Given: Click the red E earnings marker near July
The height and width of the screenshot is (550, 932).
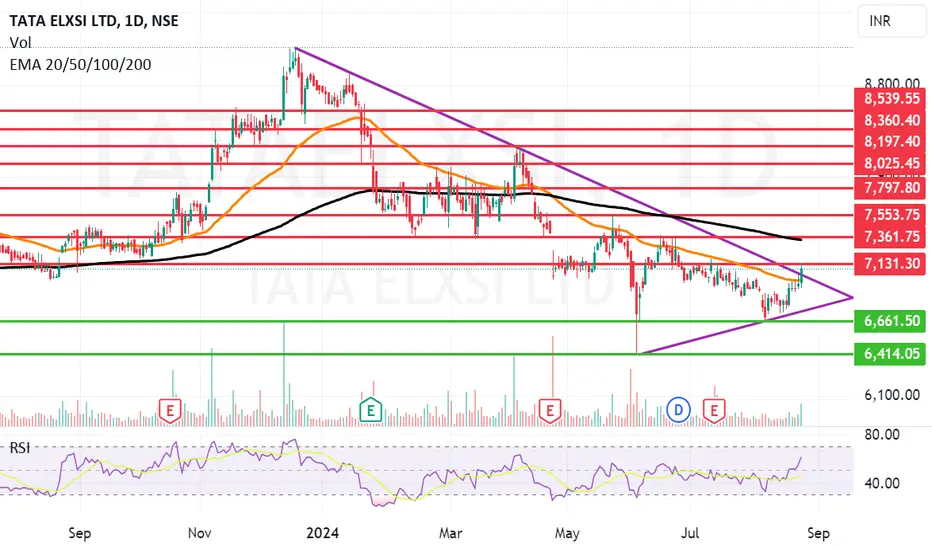Looking at the screenshot, I should (714, 411).
